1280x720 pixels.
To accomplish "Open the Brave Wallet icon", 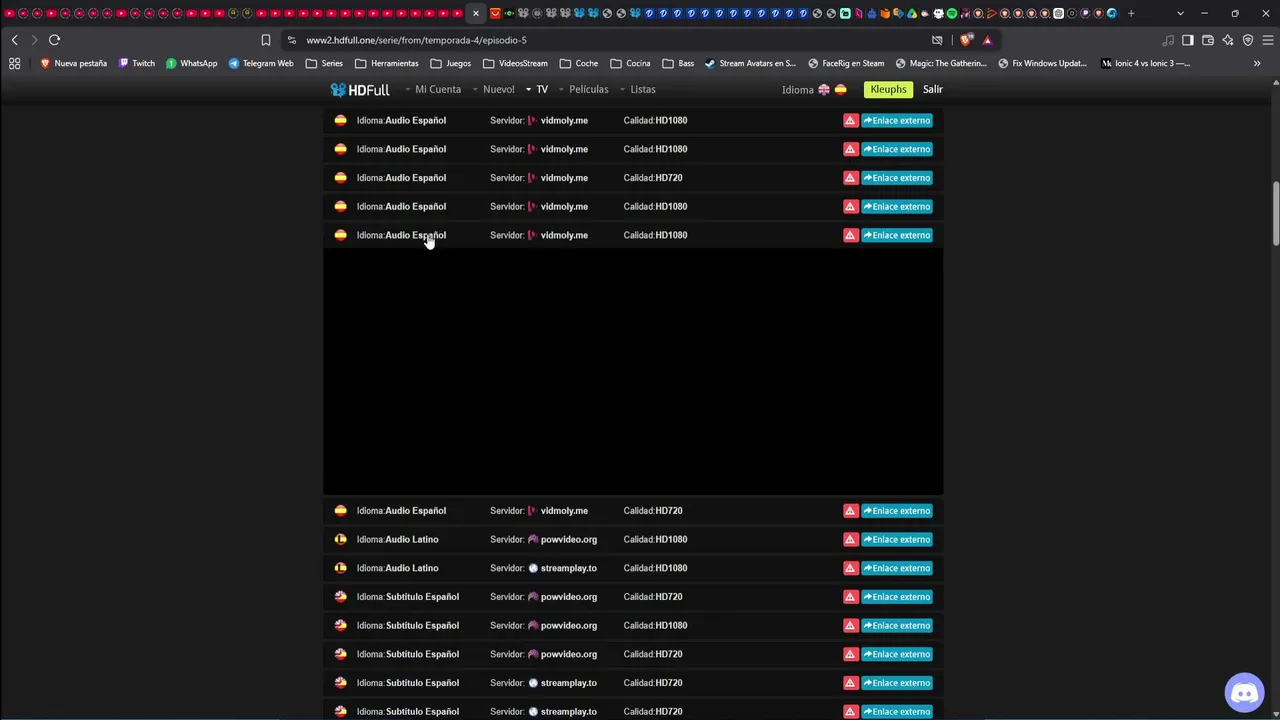I will point(1208,40).
